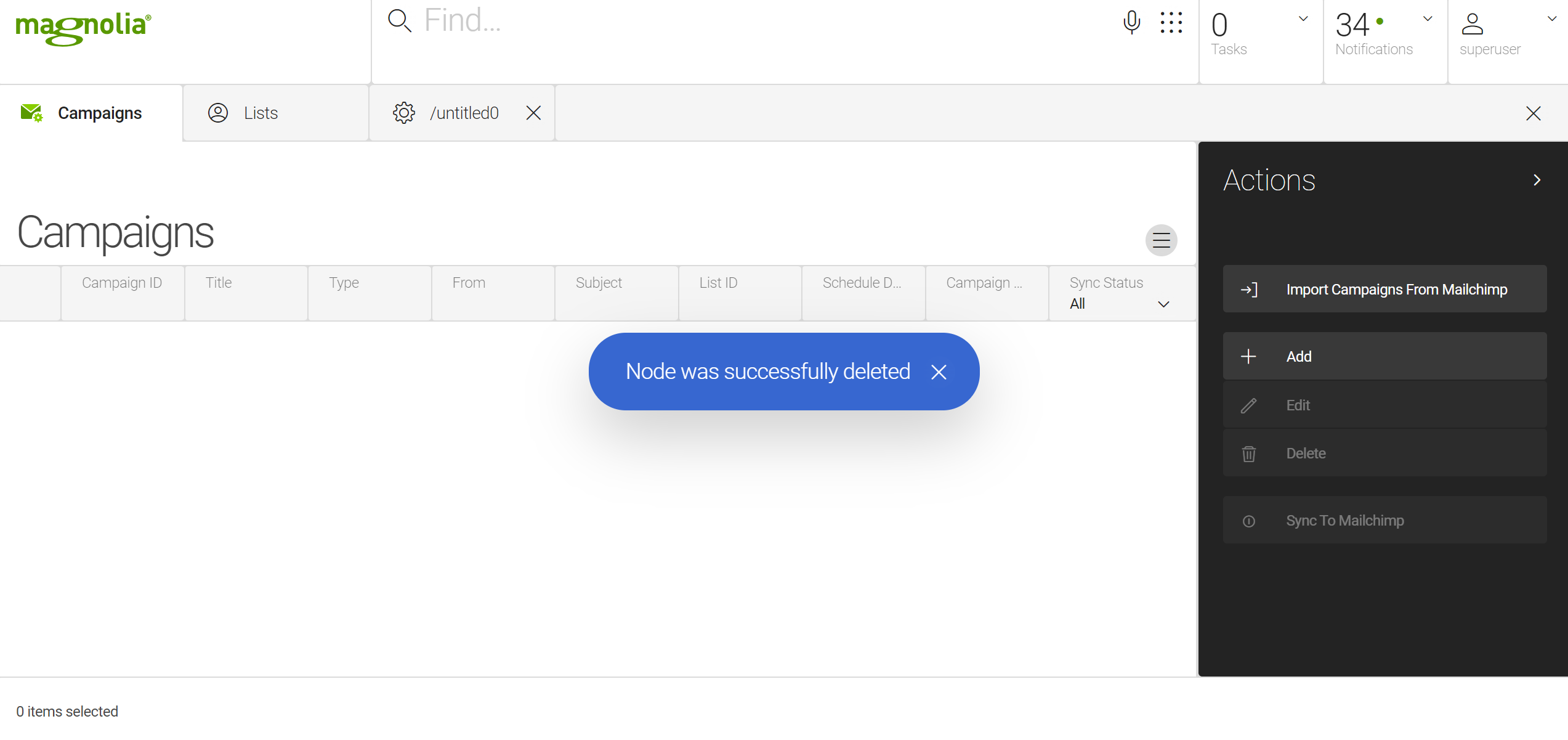Click the Import Campaigns arrow icon
Viewport: 1568px width, 740px height.
point(1249,290)
